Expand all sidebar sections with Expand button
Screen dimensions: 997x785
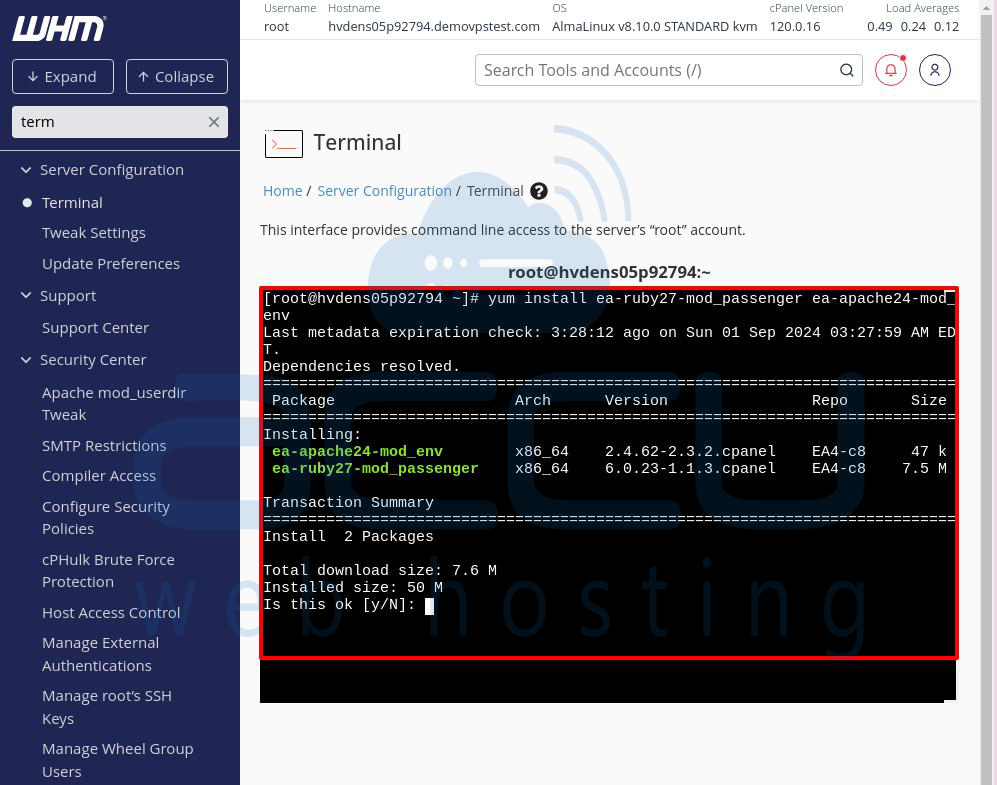click(x=63, y=77)
